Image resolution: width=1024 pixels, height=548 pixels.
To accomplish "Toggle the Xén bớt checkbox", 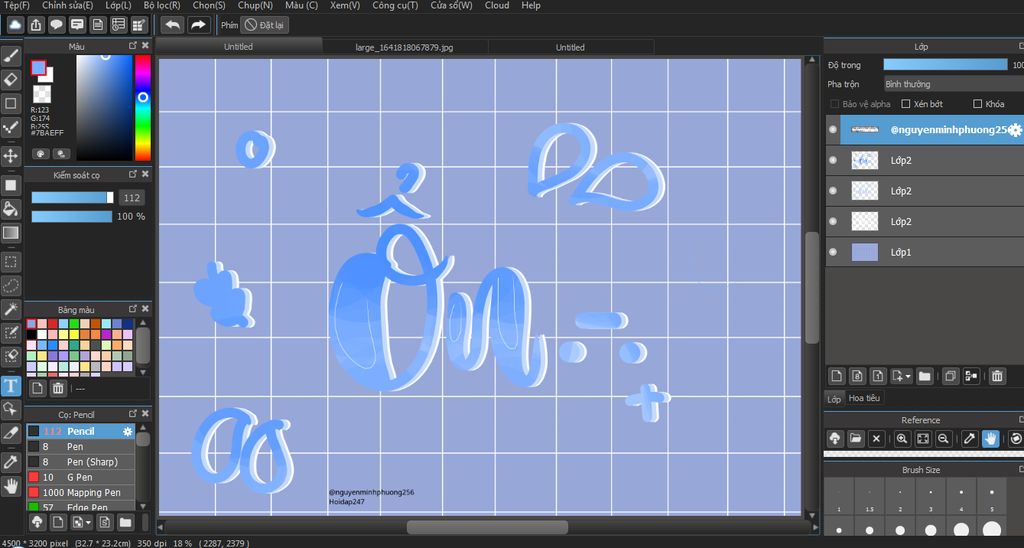I will point(905,104).
